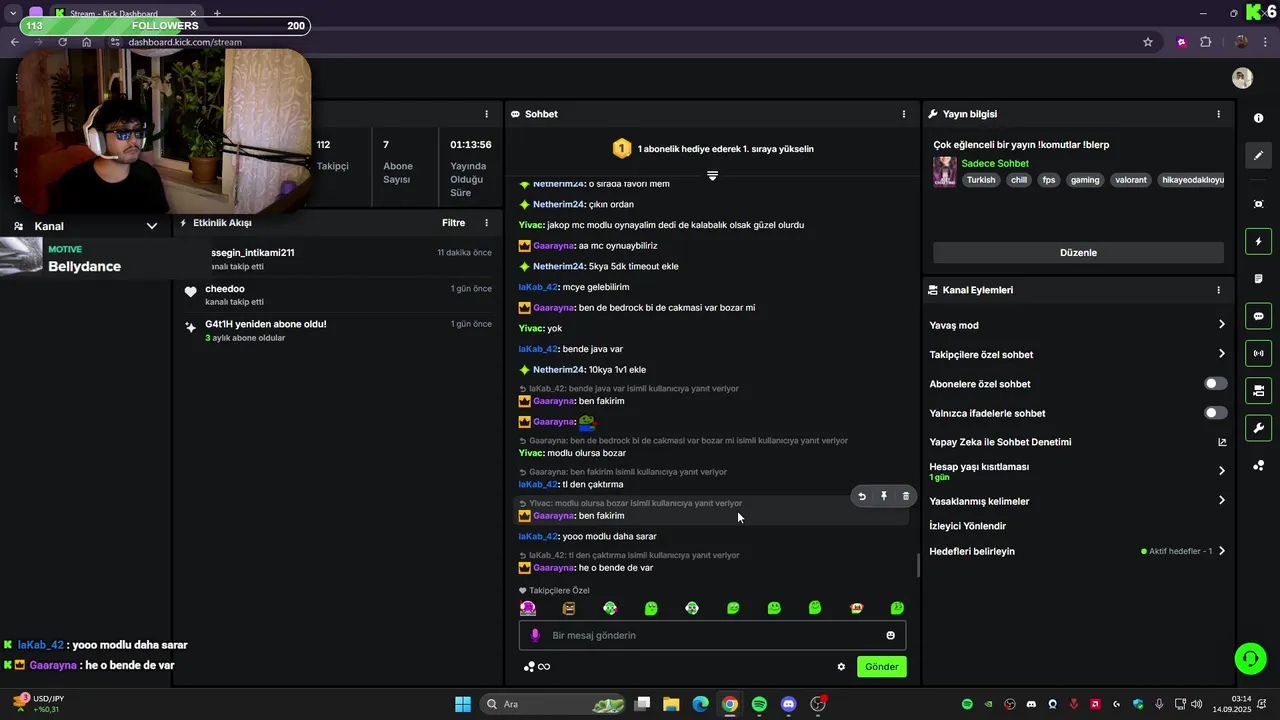Viewport: 1280px width, 720px height.
Task: Click the pencil edit icon in right sidebar
Action: coord(1258,155)
